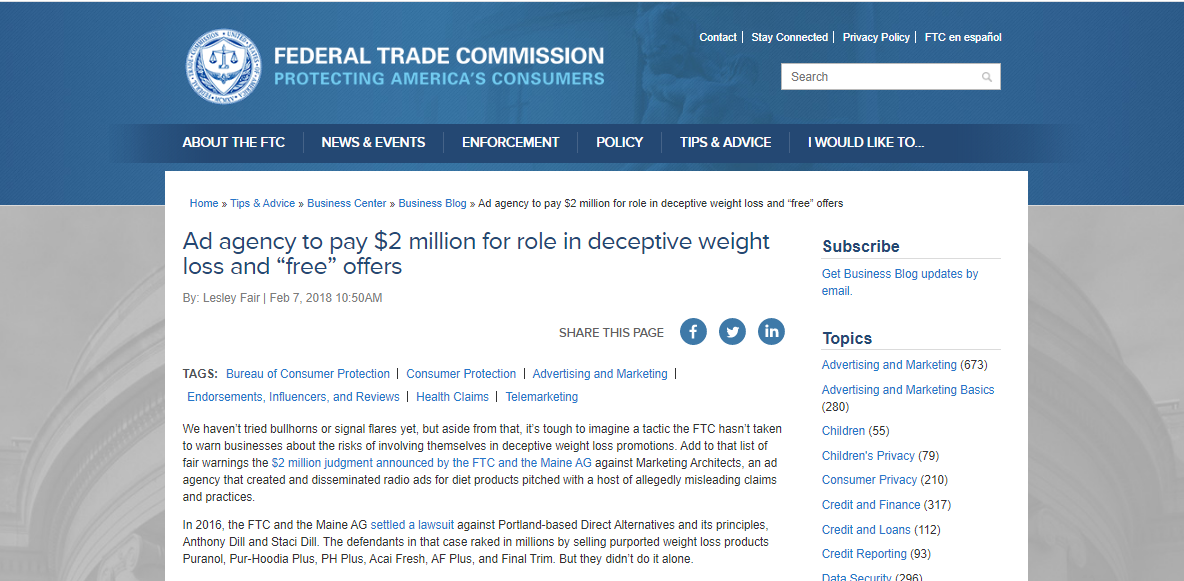Share this page on LinkedIn
The width and height of the screenshot is (1184, 581).
[x=772, y=332]
